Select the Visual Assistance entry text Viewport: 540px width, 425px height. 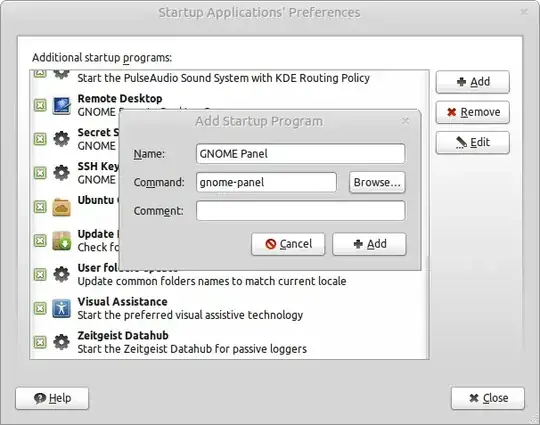tap(190, 308)
